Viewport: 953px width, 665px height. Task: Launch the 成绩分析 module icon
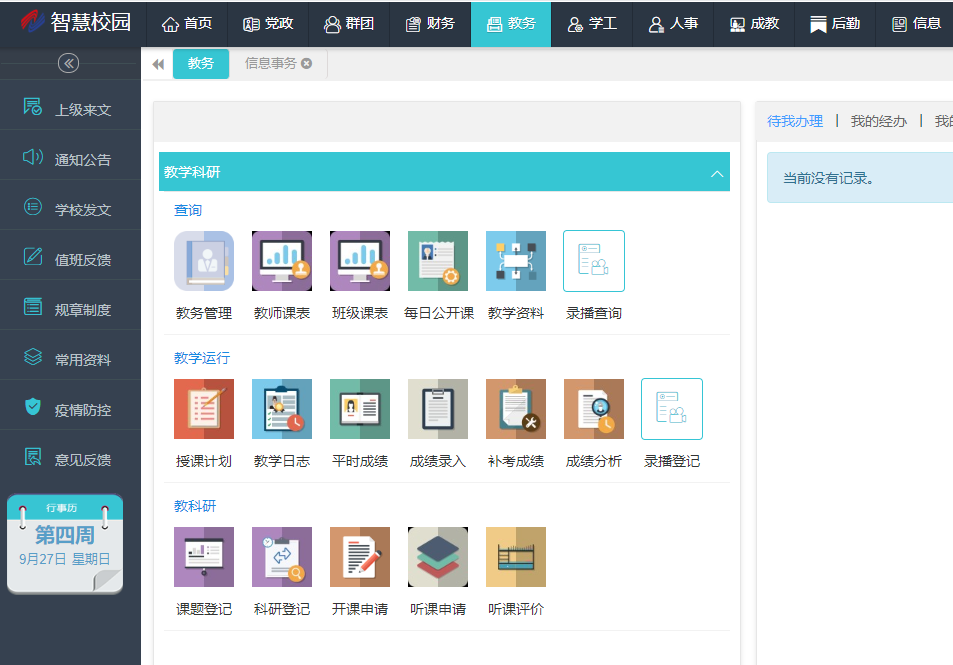click(594, 408)
